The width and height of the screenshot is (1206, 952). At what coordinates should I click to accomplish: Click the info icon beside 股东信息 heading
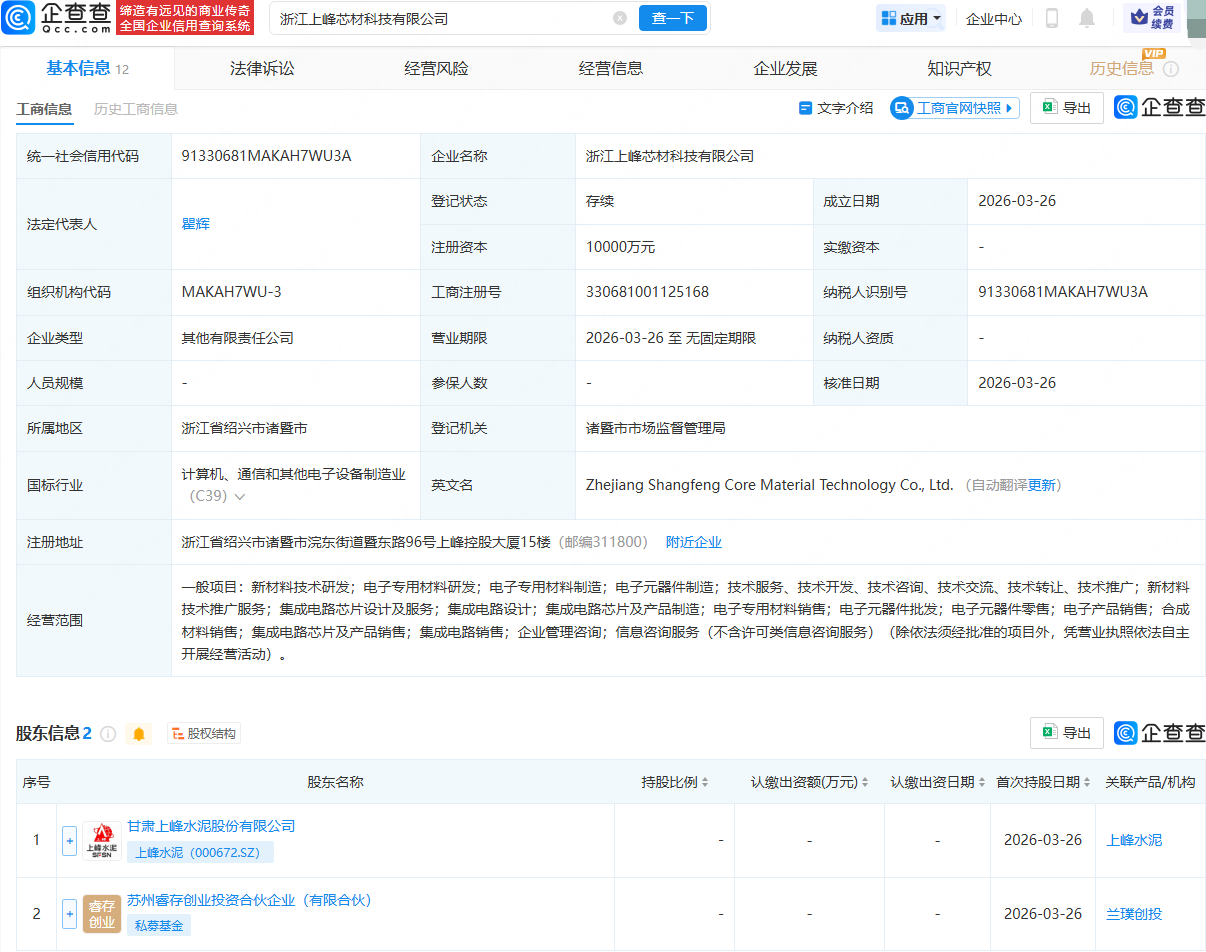click(x=108, y=733)
